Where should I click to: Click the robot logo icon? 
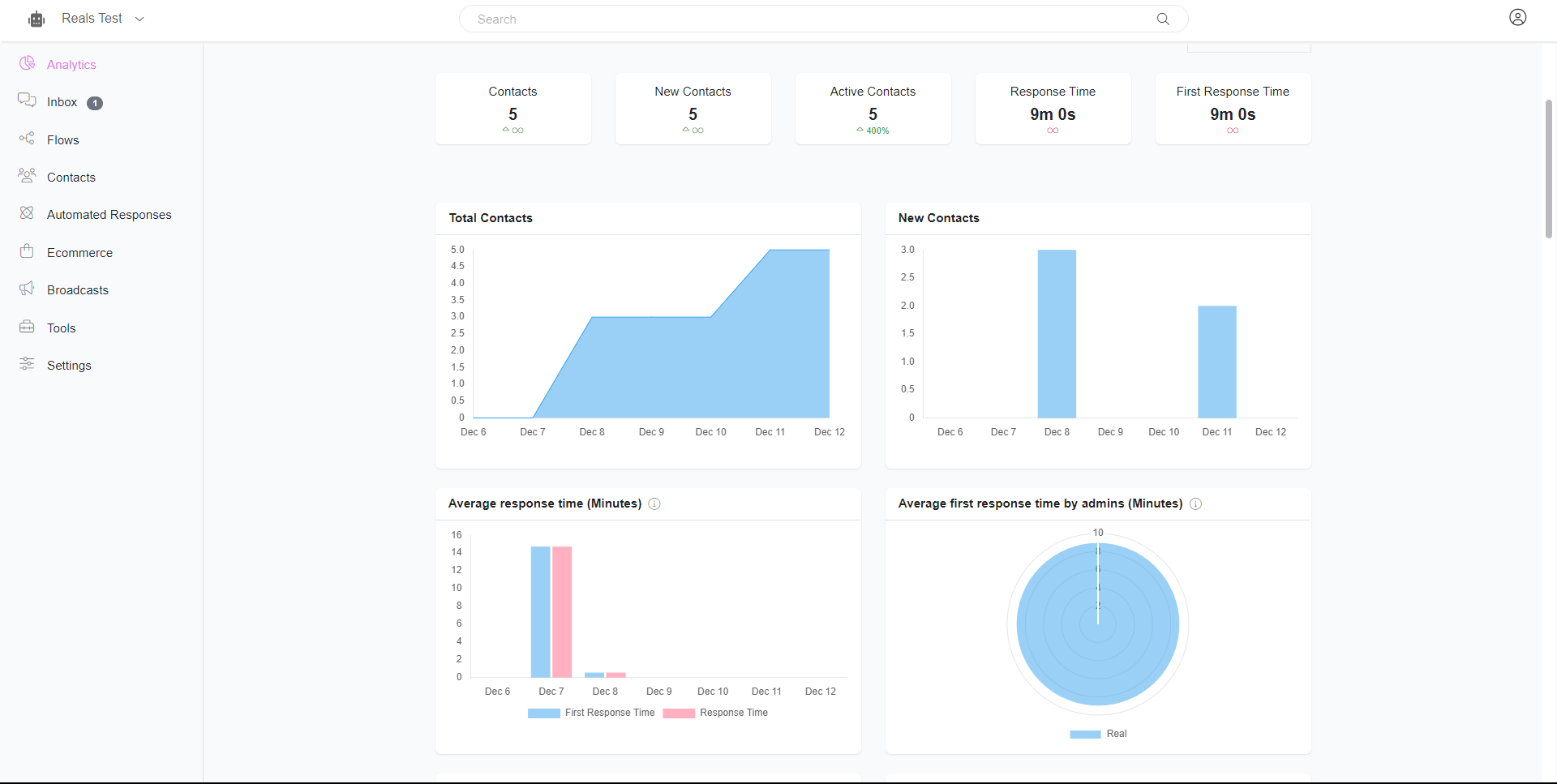coord(36,19)
